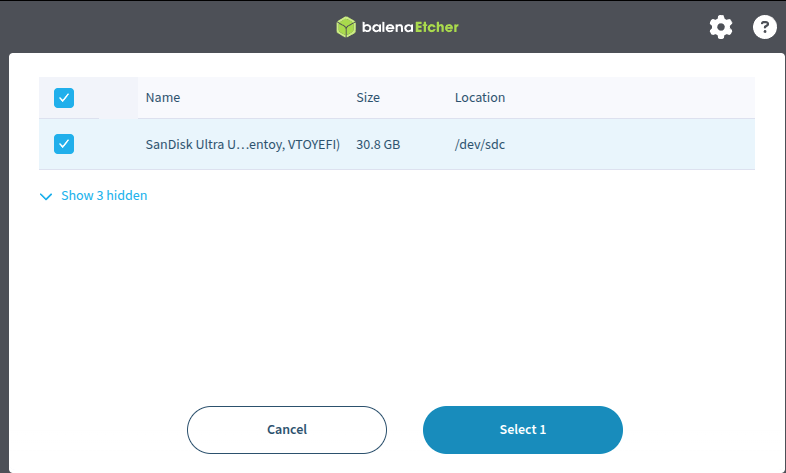Open settings with the gear icon
786x473 pixels.
point(721,27)
